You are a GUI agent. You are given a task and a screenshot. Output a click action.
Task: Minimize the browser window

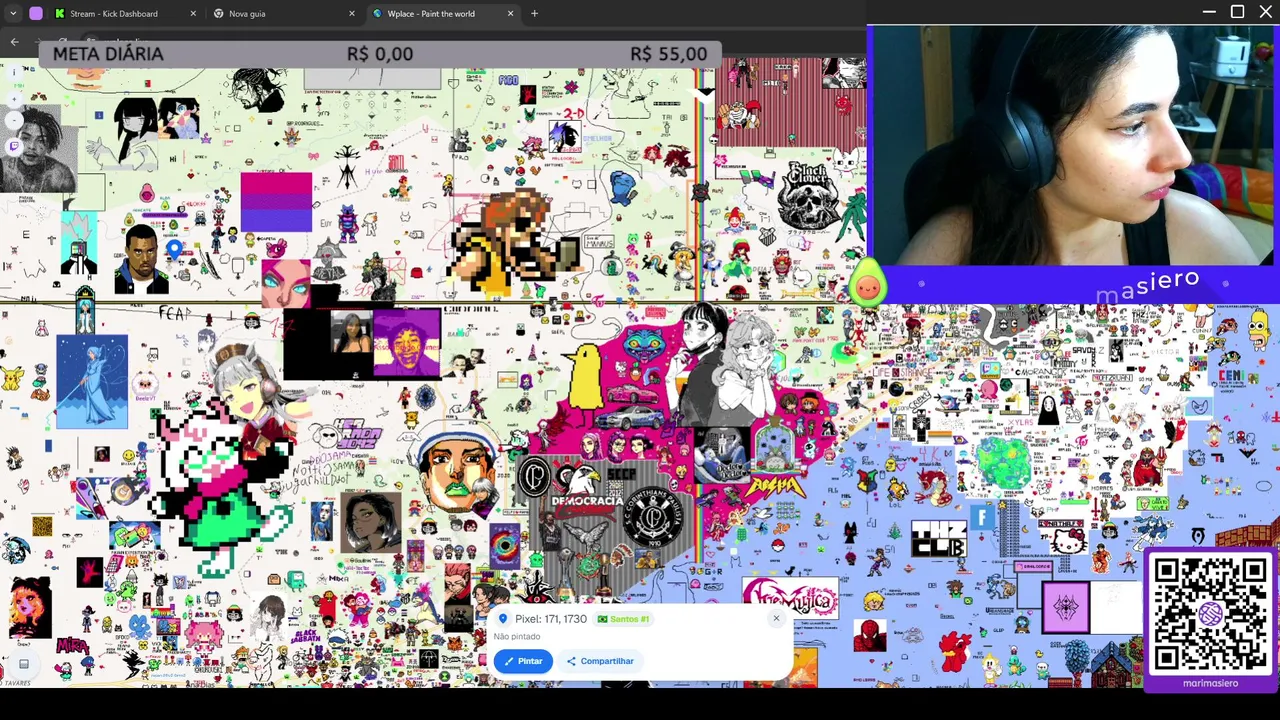click(1209, 12)
